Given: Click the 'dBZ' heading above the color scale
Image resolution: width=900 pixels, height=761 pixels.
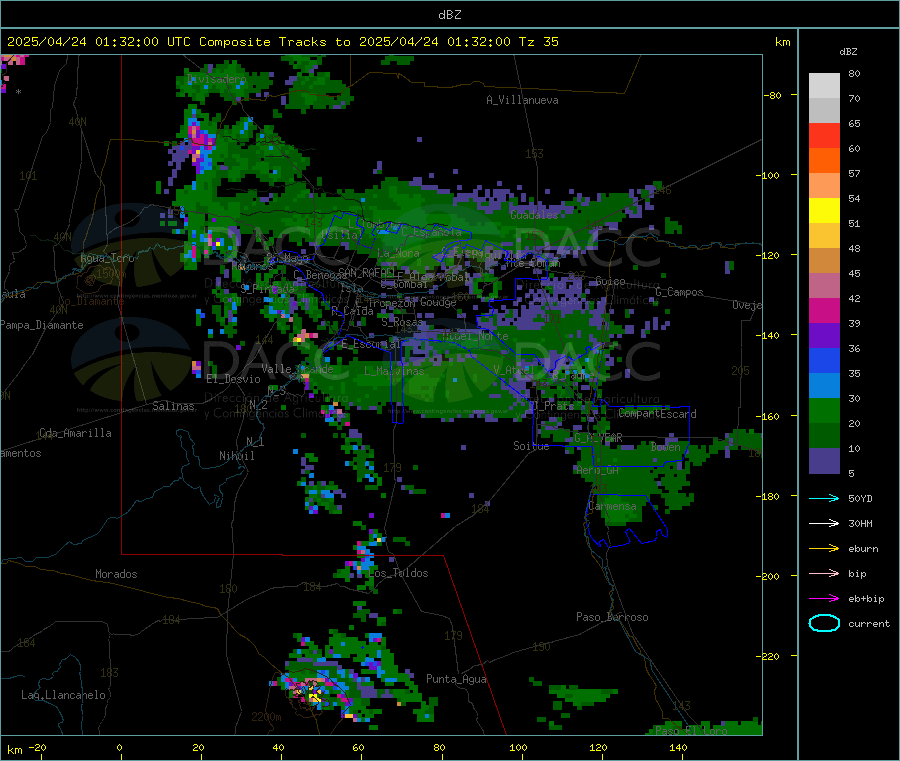Looking at the screenshot, I should coord(848,52).
